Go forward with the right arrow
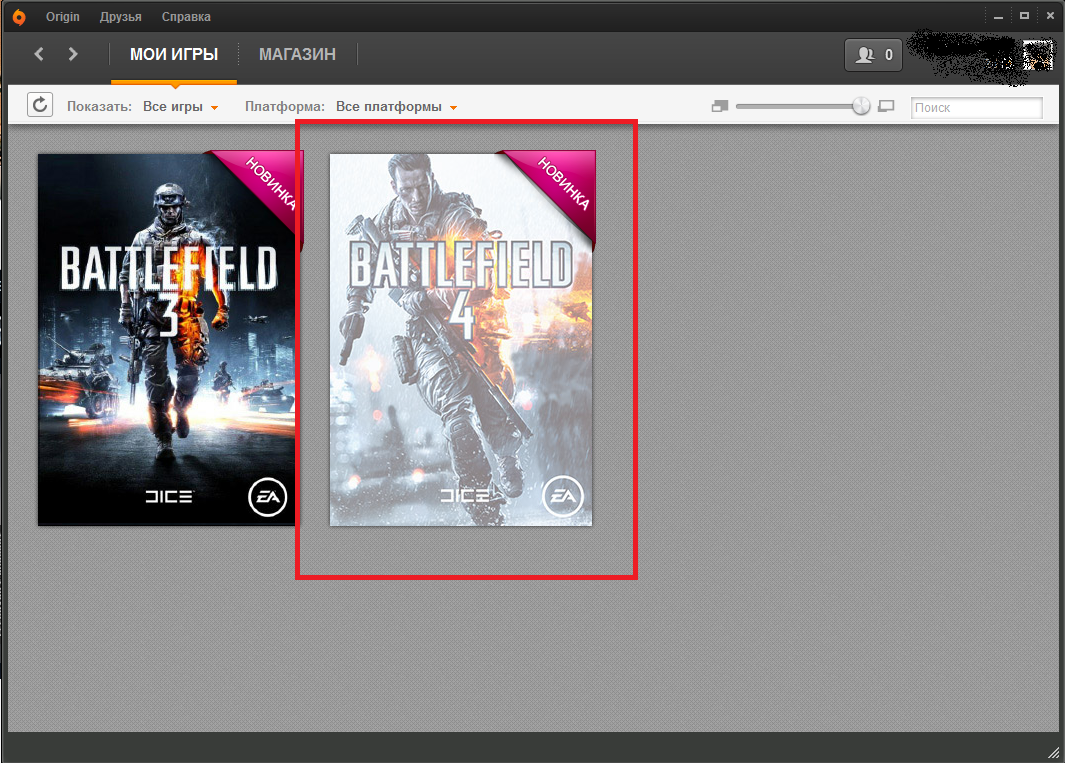Viewport: 1065px width, 768px height. (73, 54)
